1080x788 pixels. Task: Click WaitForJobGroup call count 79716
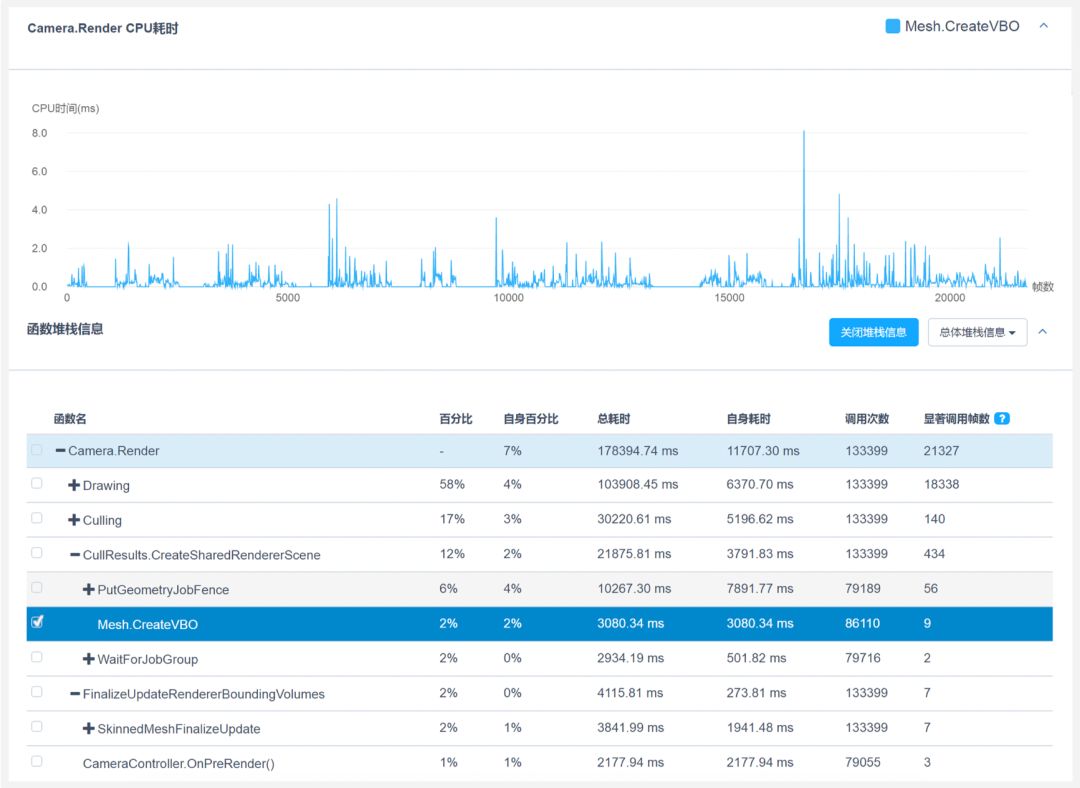click(862, 658)
